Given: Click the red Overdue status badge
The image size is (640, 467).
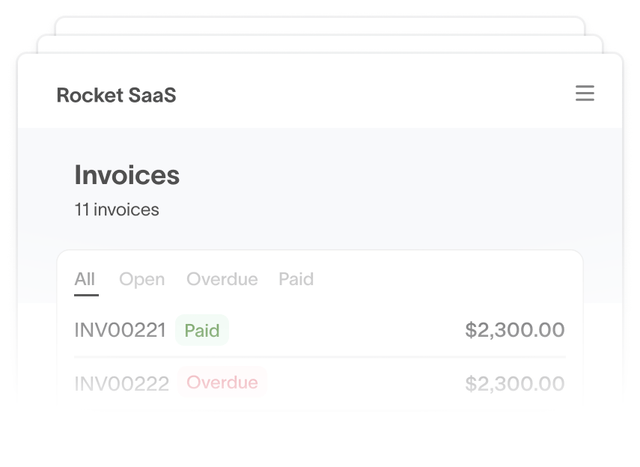Looking at the screenshot, I should pyautogui.click(x=222, y=383).
